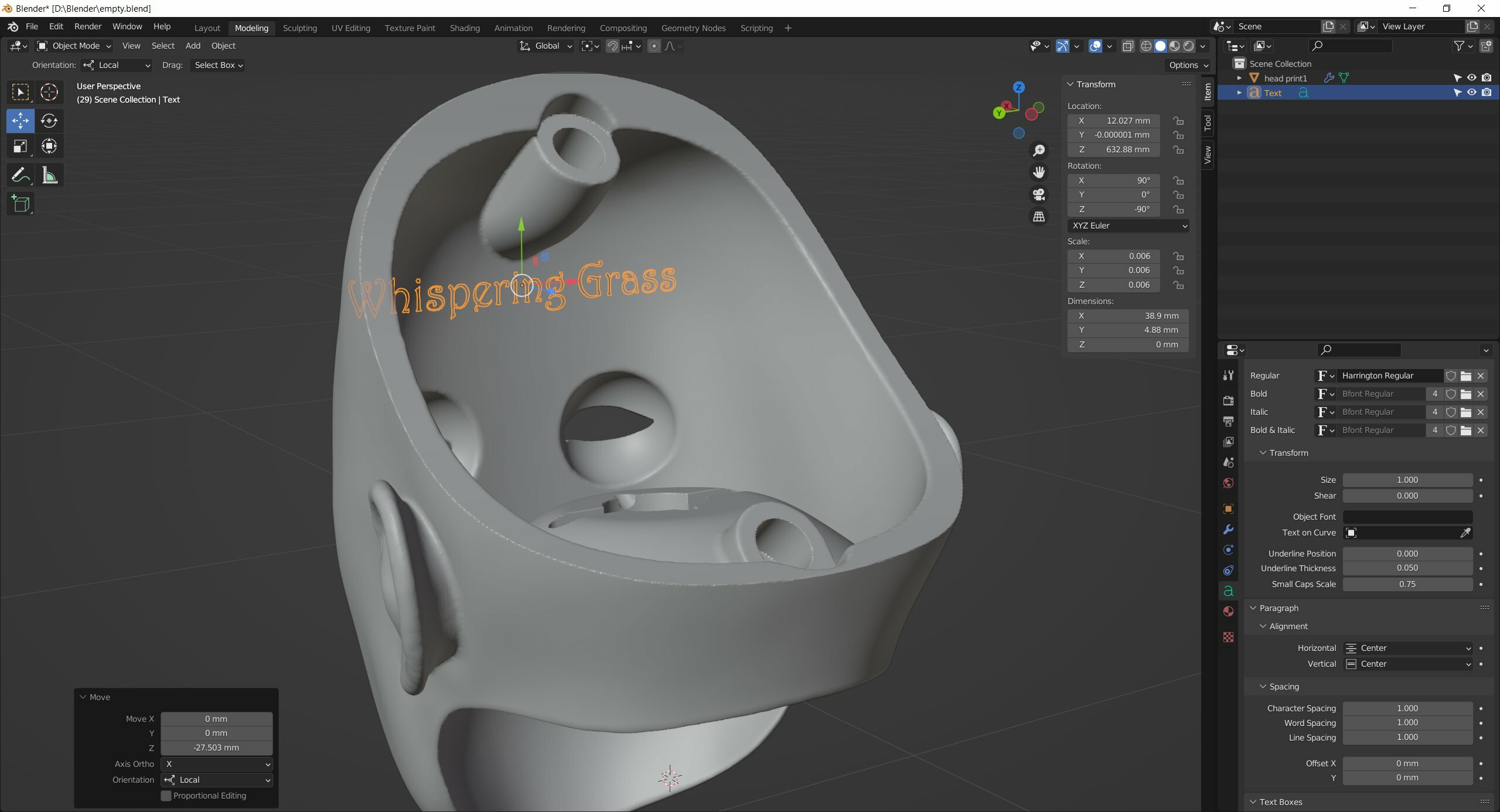Open the Scene properties tab icon

pos(1228,462)
